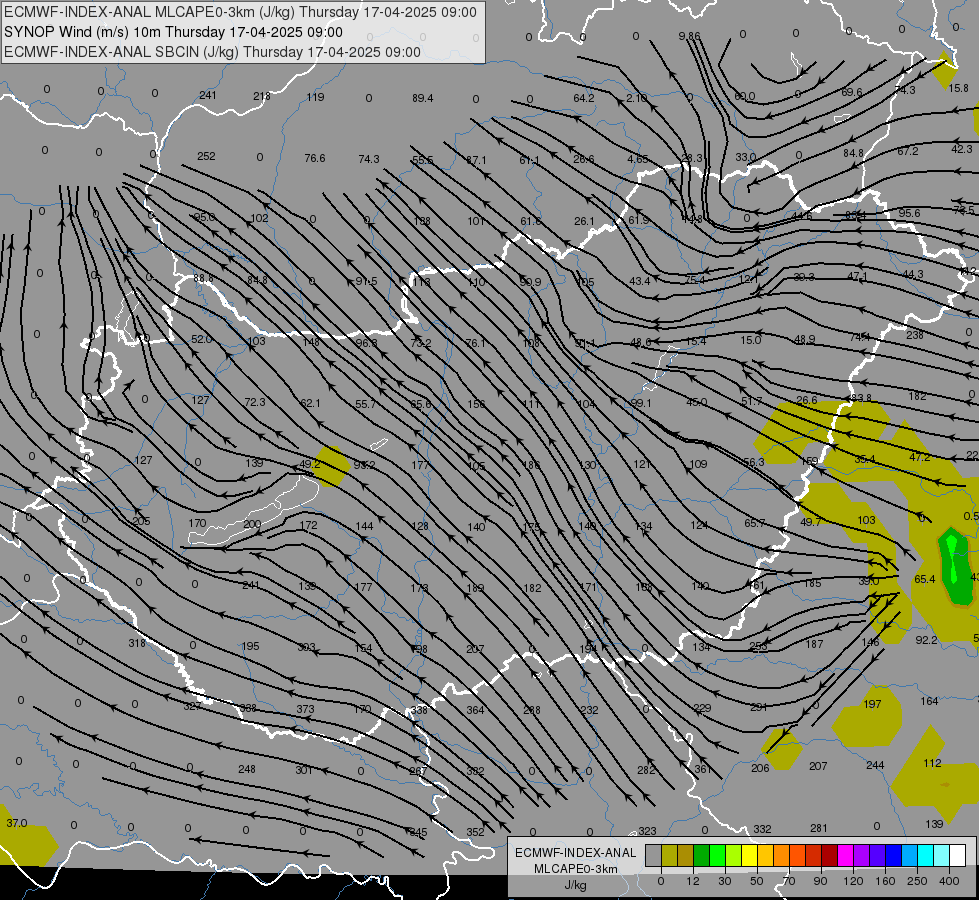Click the cyan swatch at 250

coord(925,855)
